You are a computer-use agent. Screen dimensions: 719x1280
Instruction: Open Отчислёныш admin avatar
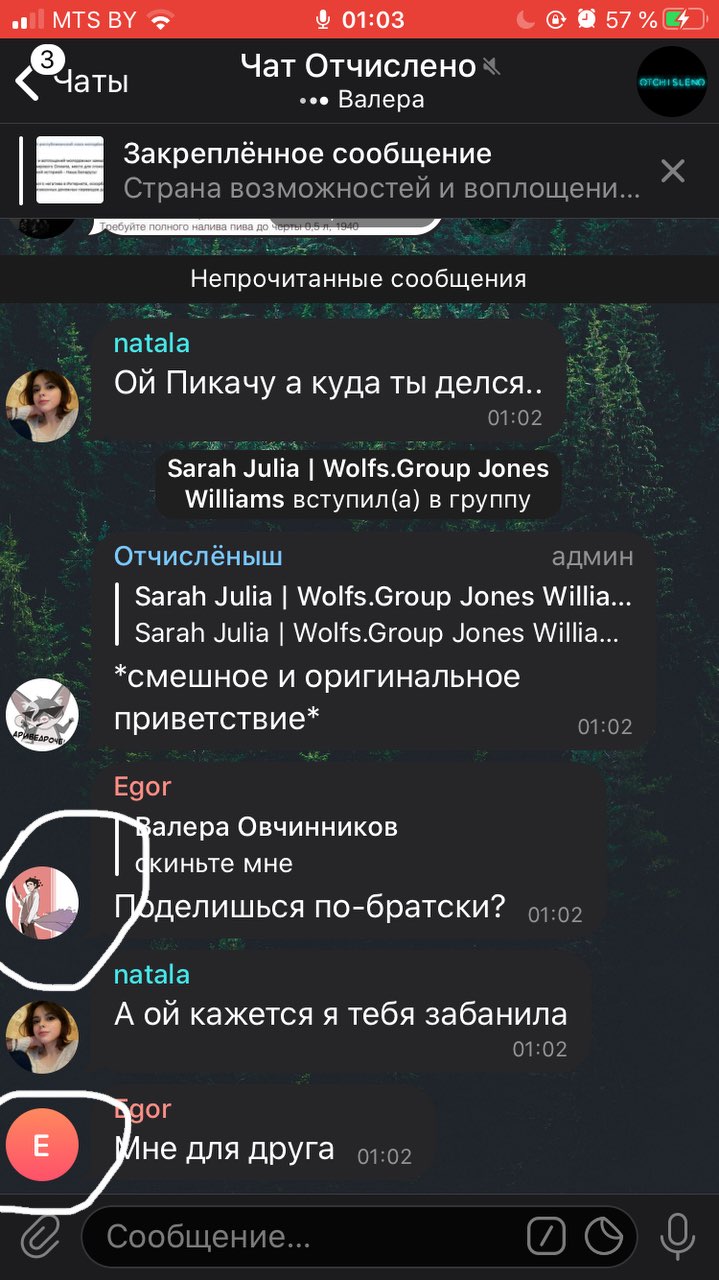click(x=42, y=714)
